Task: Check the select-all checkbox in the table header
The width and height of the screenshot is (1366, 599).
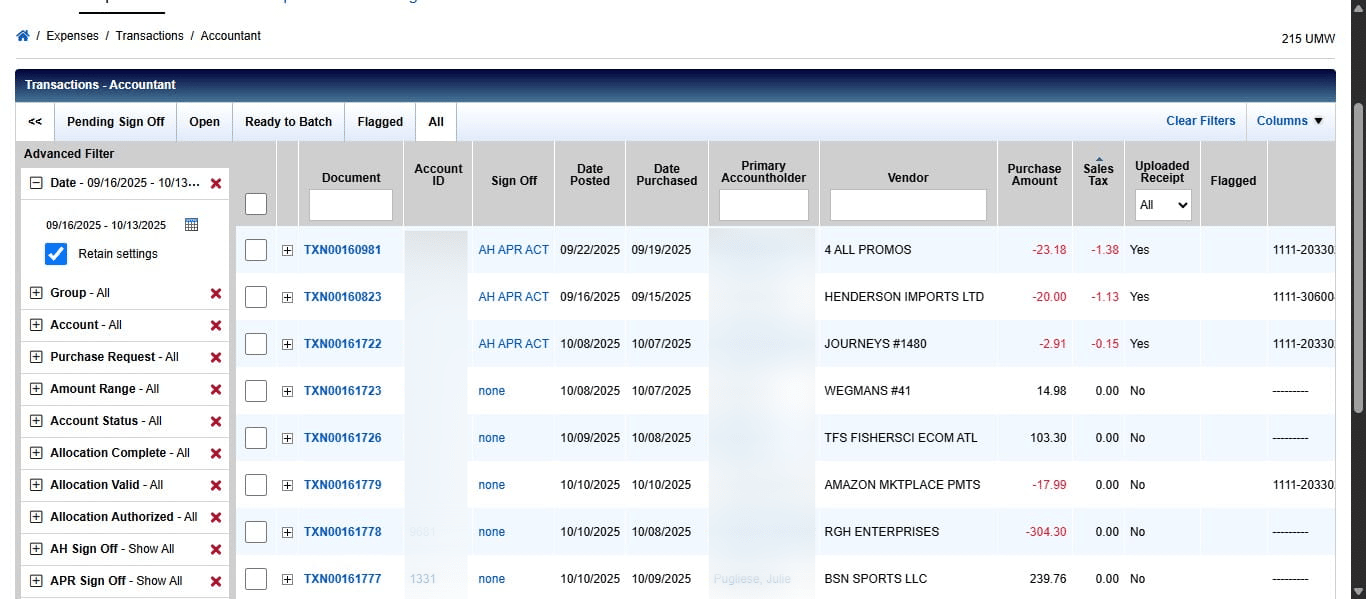Action: (x=255, y=202)
